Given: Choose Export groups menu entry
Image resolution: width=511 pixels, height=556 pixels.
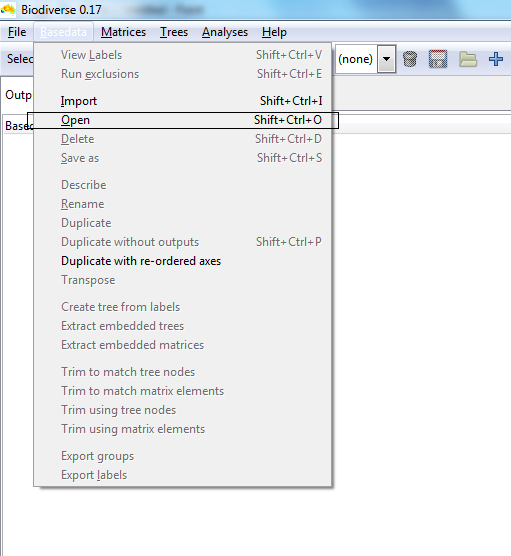Looking at the screenshot, I should (x=183, y=456).
